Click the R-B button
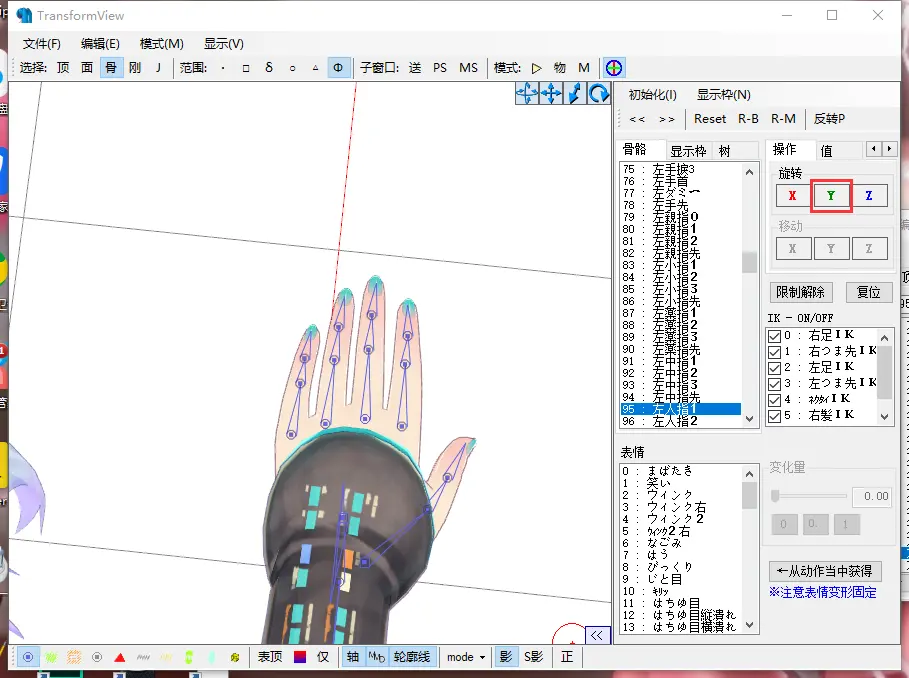This screenshot has height=678, width=909. 748,119
